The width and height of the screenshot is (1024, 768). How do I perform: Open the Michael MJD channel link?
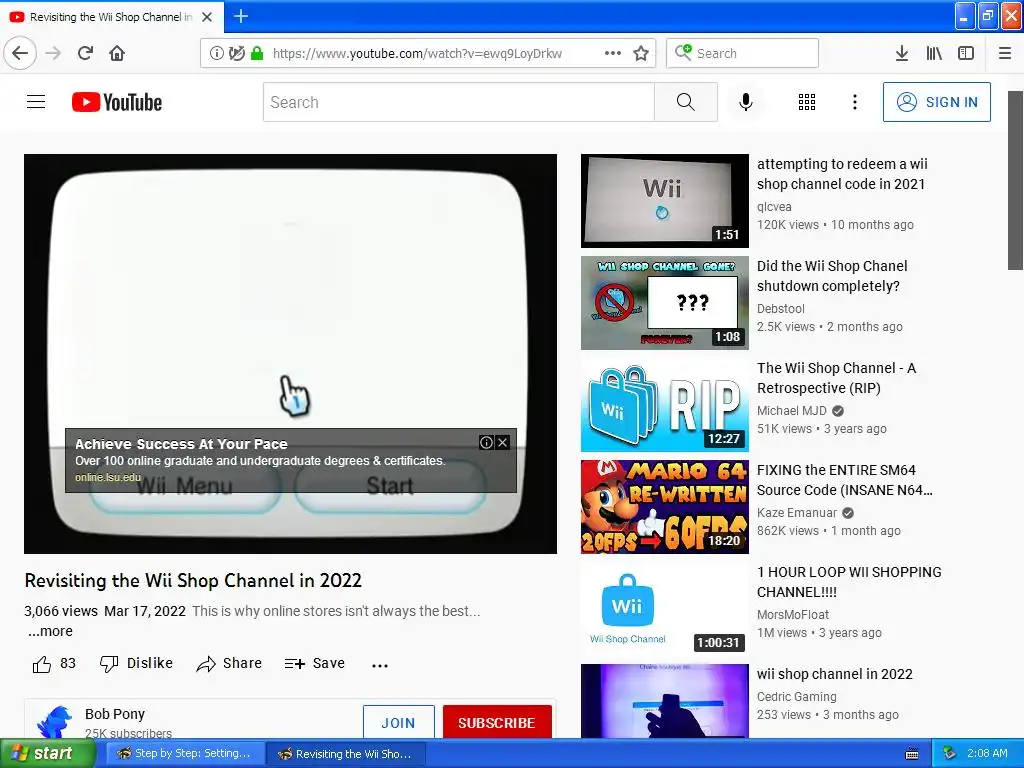point(792,411)
